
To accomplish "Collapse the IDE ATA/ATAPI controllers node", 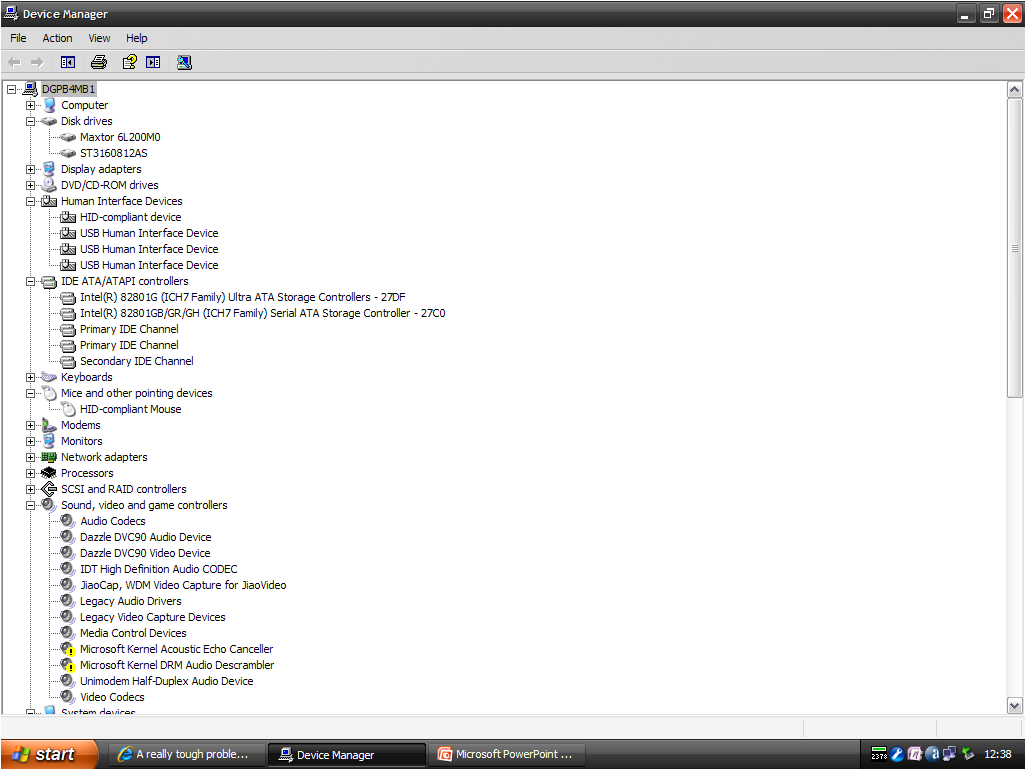I will [30, 281].
